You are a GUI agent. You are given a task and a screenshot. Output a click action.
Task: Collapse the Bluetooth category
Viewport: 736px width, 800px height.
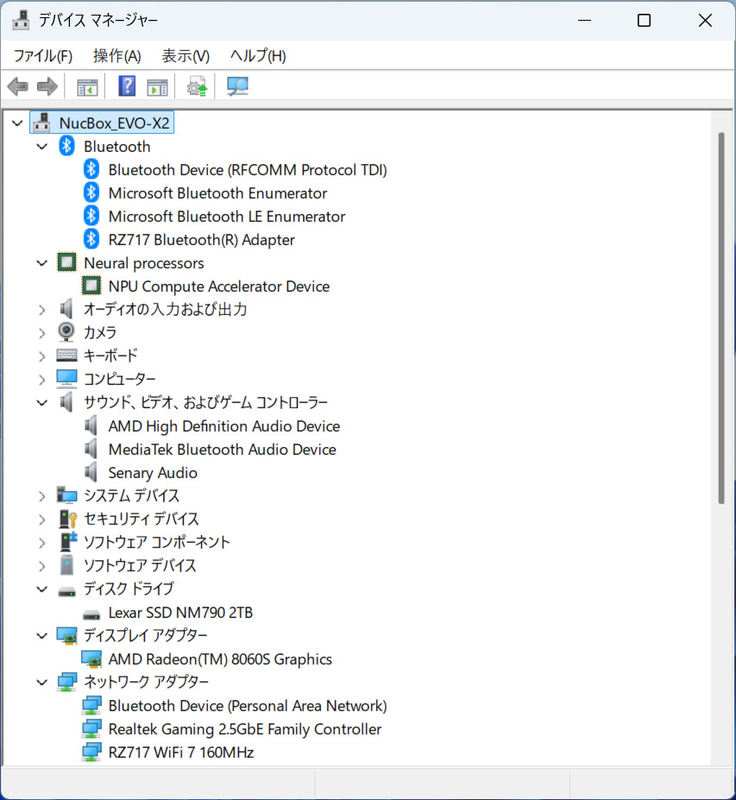click(x=42, y=146)
